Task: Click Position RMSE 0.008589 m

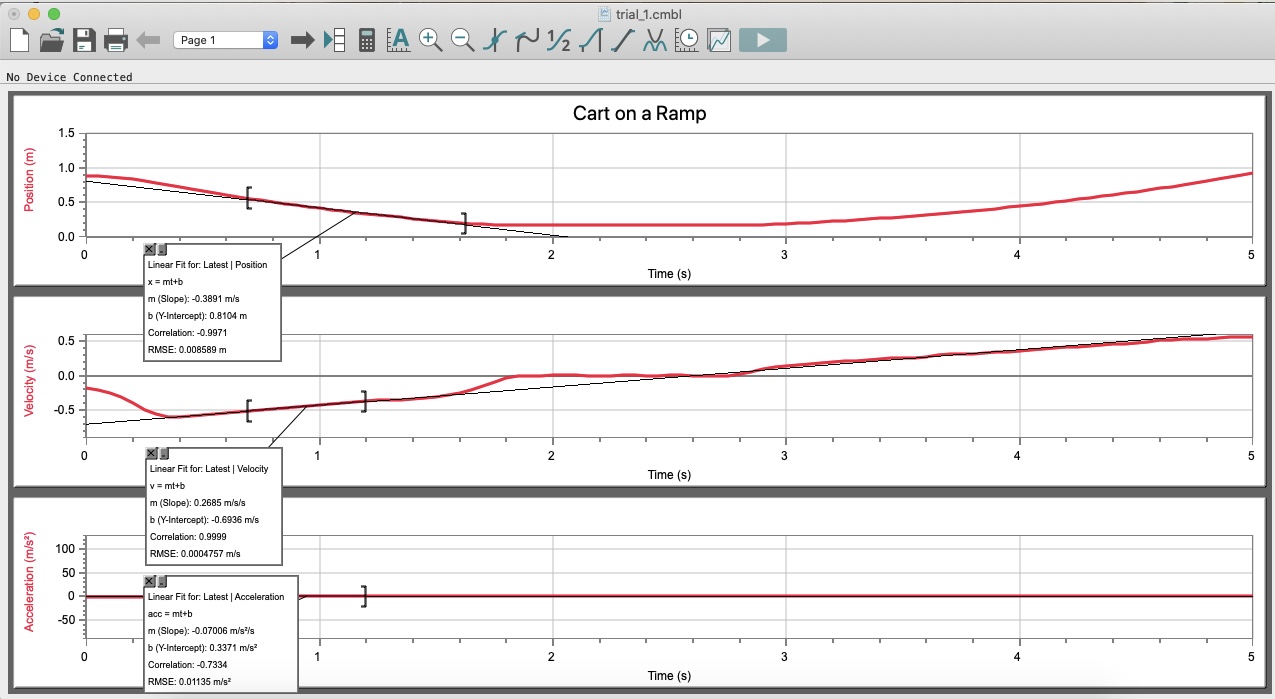Action: click(x=188, y=349)
